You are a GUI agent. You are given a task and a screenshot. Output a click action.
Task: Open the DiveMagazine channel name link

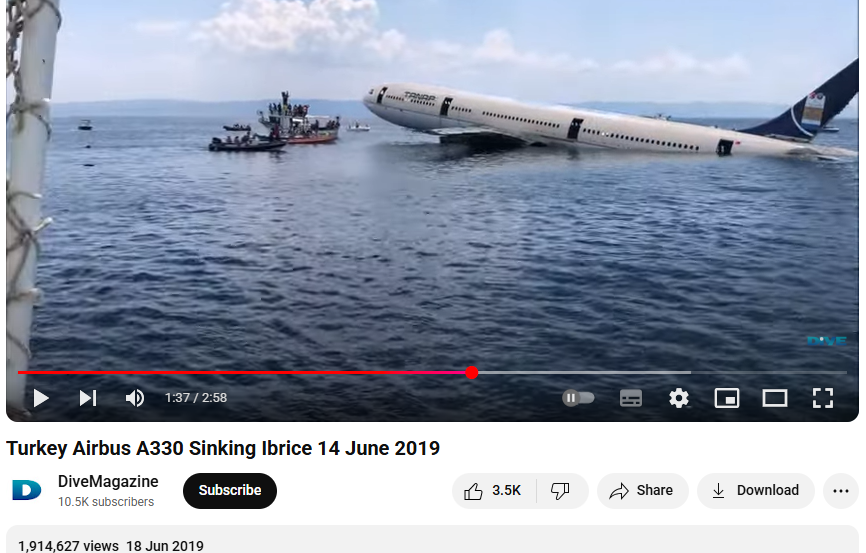[x=108, y=481]
